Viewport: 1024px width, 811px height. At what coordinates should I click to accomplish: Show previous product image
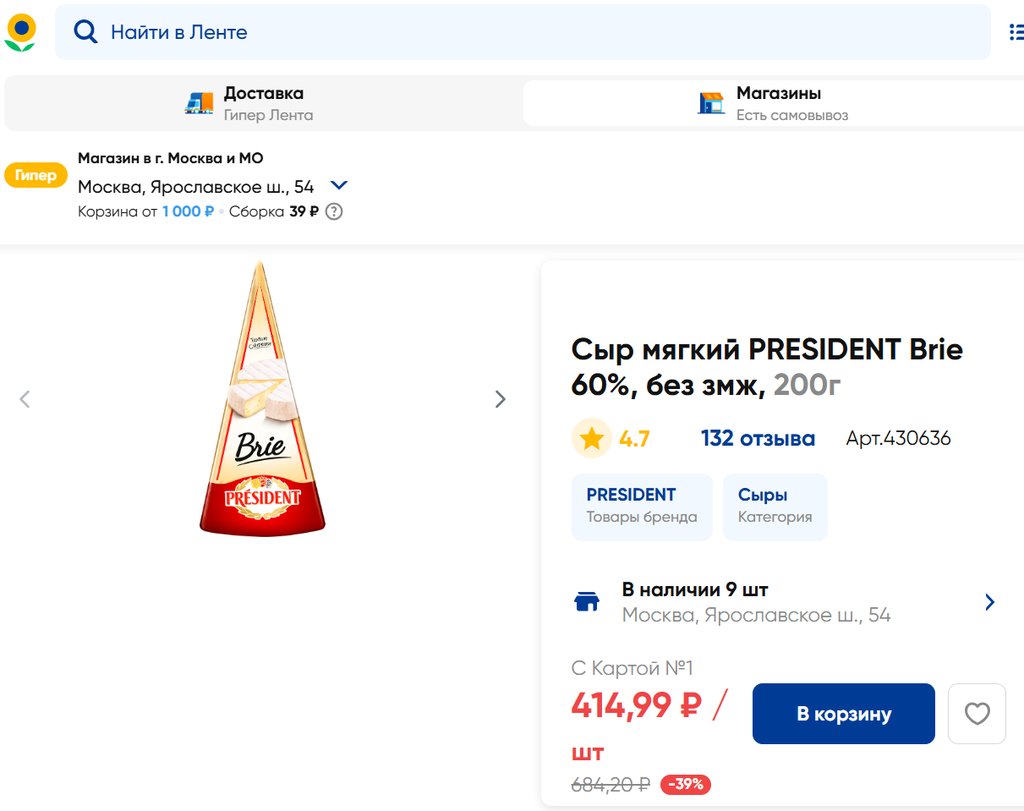pyautogui.click(x=25, y=399)
